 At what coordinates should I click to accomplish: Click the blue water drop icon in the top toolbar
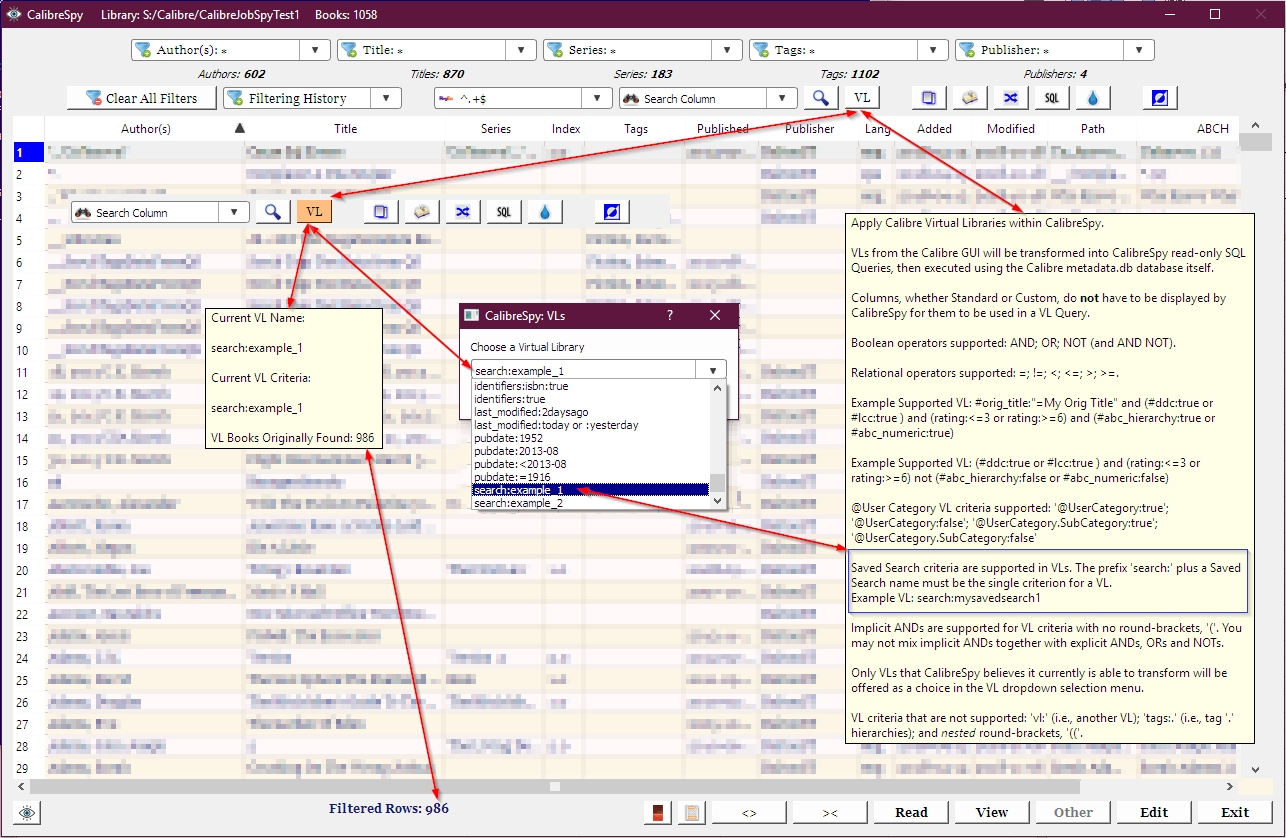[x=1093, y=98]
